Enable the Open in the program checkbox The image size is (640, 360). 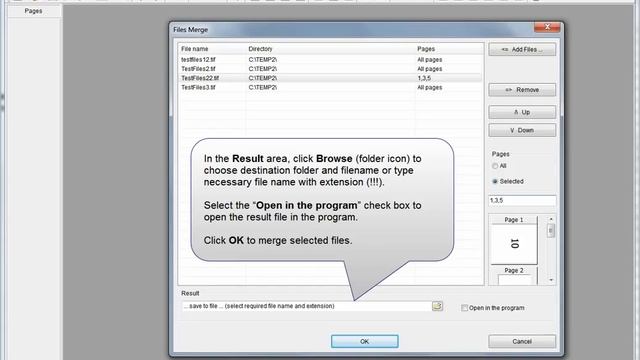464,308
